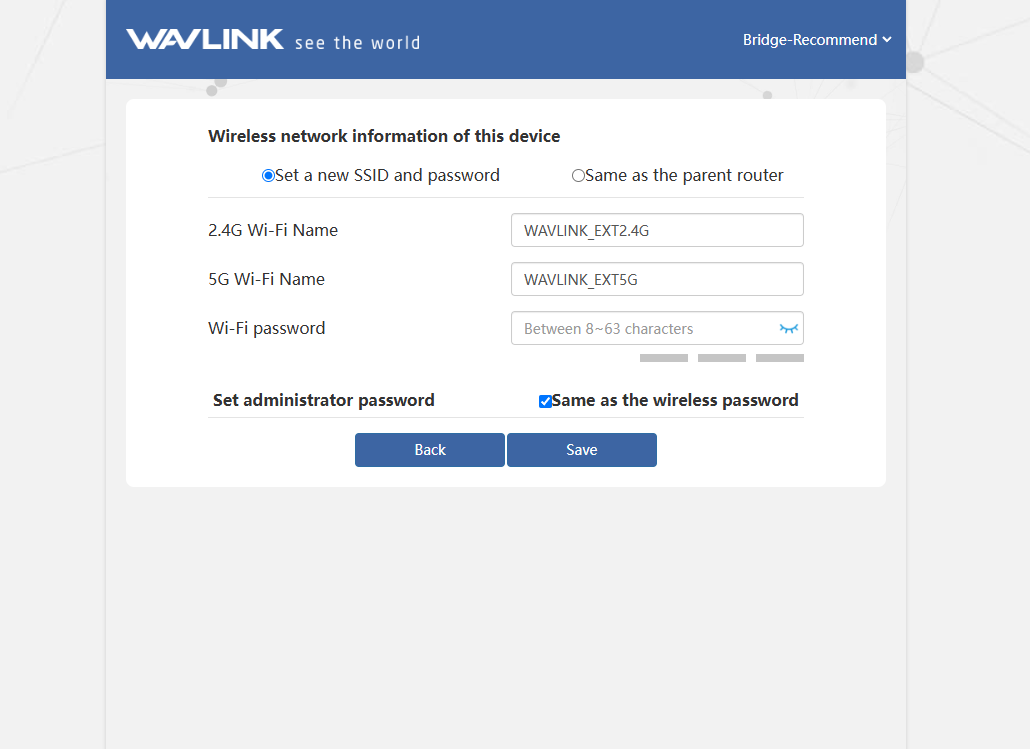Image resolution: width=1030 pixels, height=749 pixels.
Task: Focus the 5G Wi-Fi Name text box
Action: click(656, 279)
